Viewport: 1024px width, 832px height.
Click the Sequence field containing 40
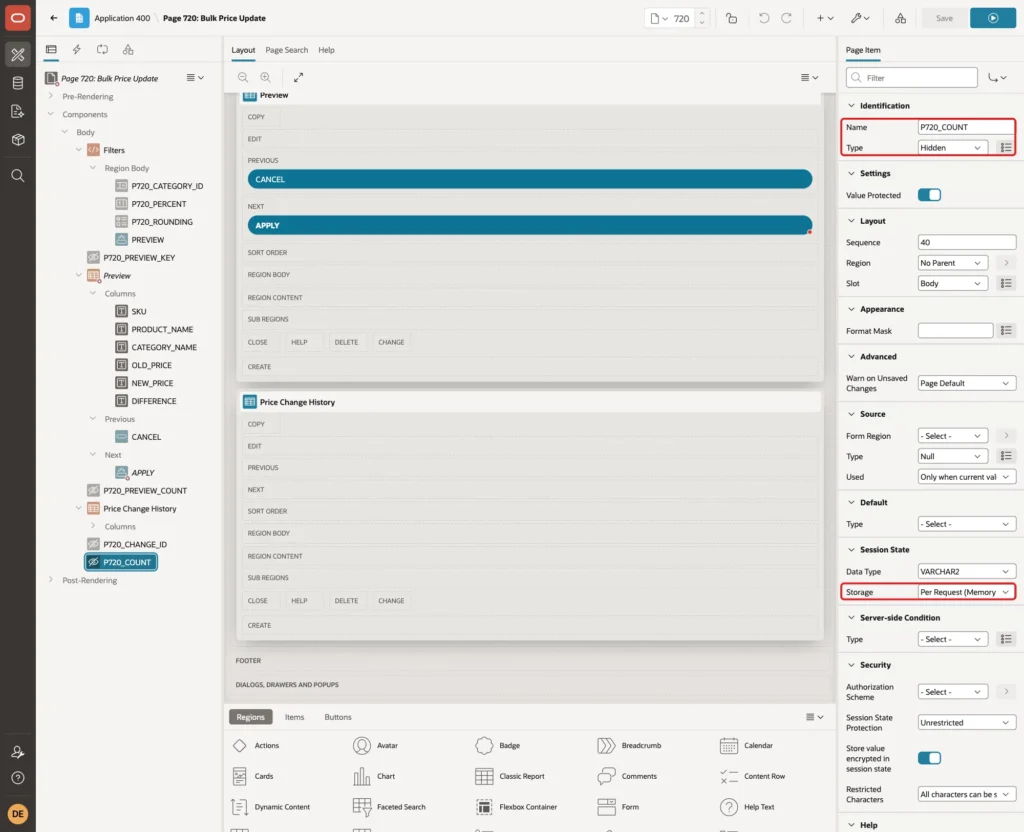966,242
